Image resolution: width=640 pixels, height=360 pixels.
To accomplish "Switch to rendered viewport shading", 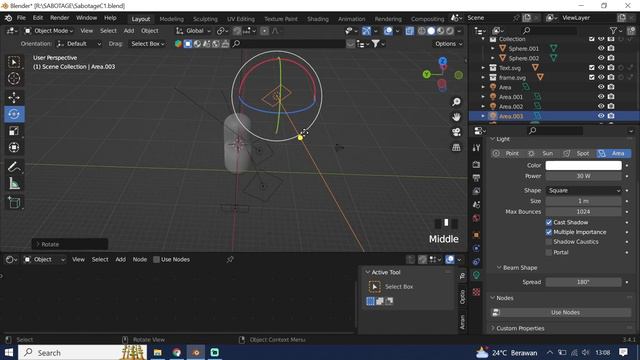I will tap(449, 31).
